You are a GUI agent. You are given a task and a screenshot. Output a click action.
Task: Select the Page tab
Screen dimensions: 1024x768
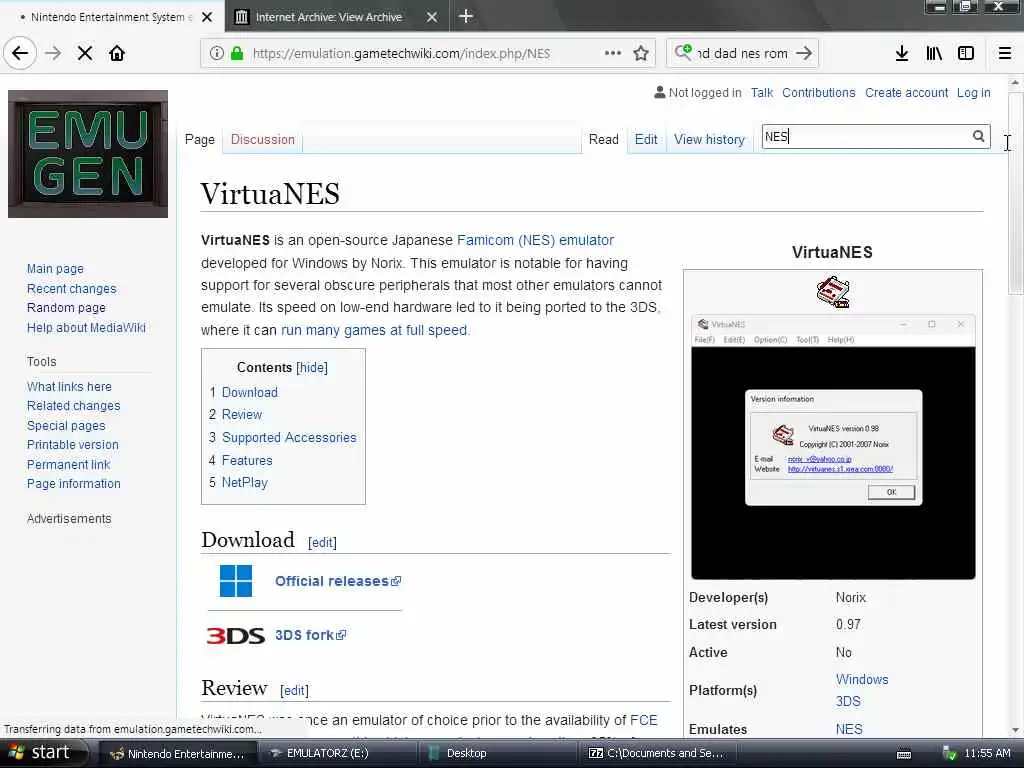pyautogui.click(x=200, y=139)
